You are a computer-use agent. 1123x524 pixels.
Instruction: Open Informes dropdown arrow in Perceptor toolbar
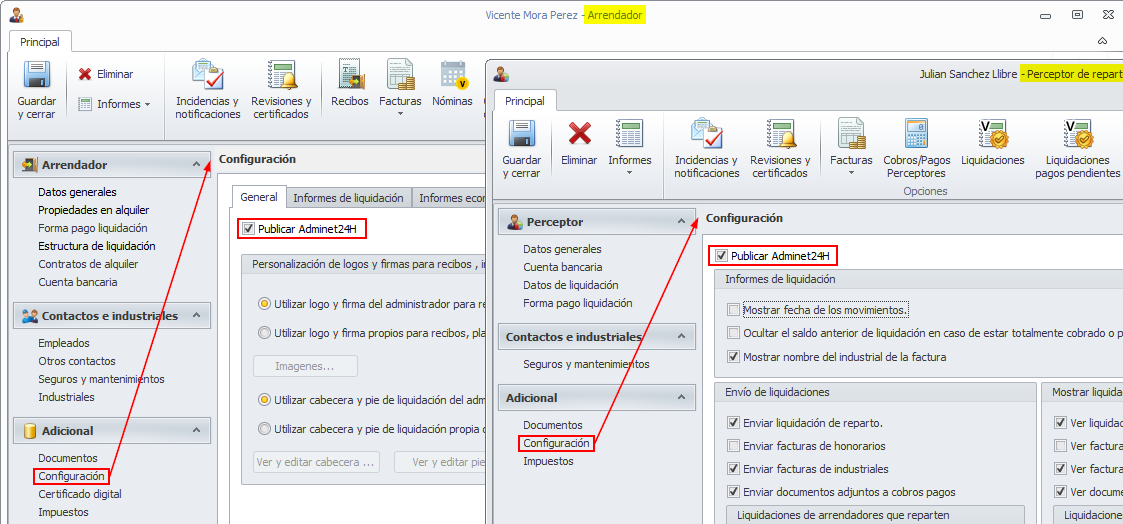click(x=630, y=173)
